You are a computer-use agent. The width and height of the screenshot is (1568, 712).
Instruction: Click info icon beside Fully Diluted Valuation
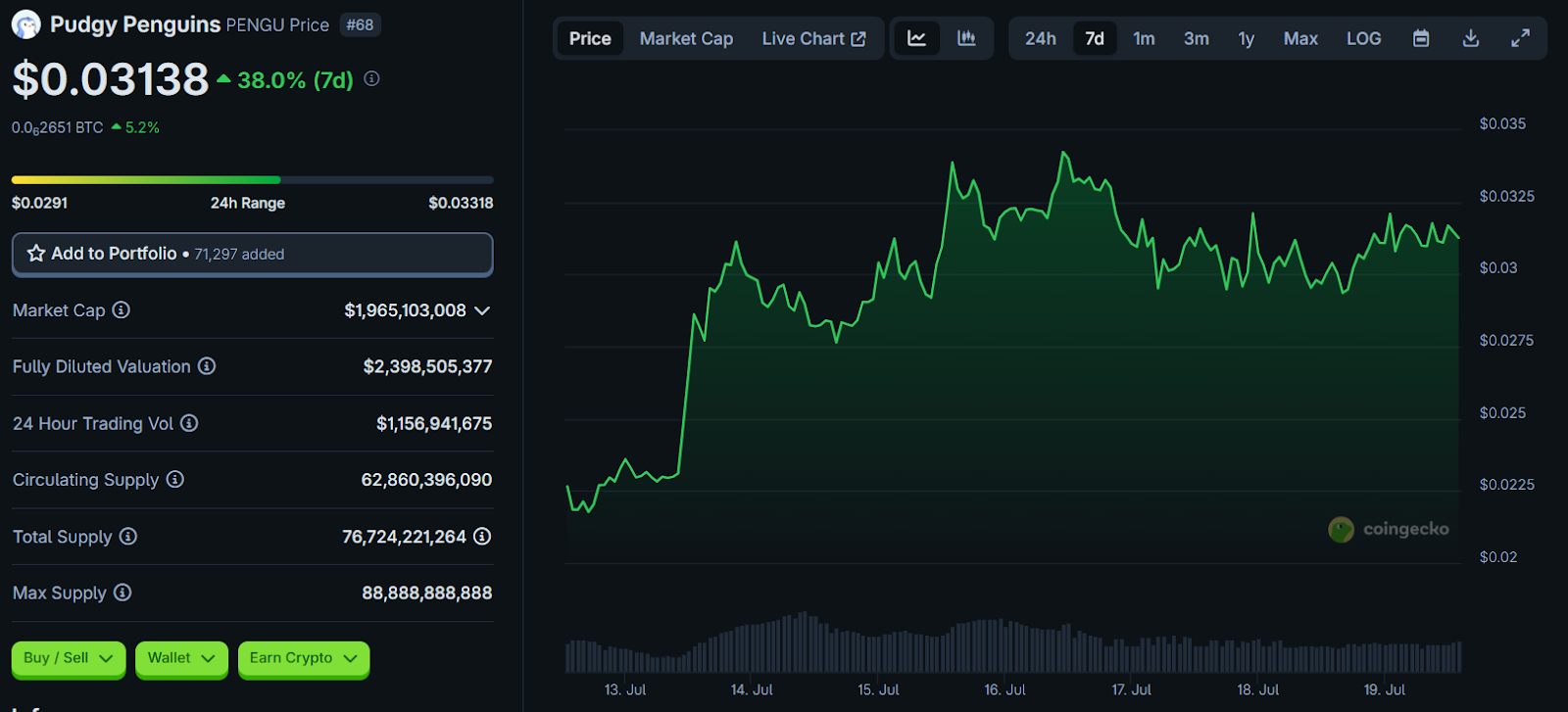207,366
